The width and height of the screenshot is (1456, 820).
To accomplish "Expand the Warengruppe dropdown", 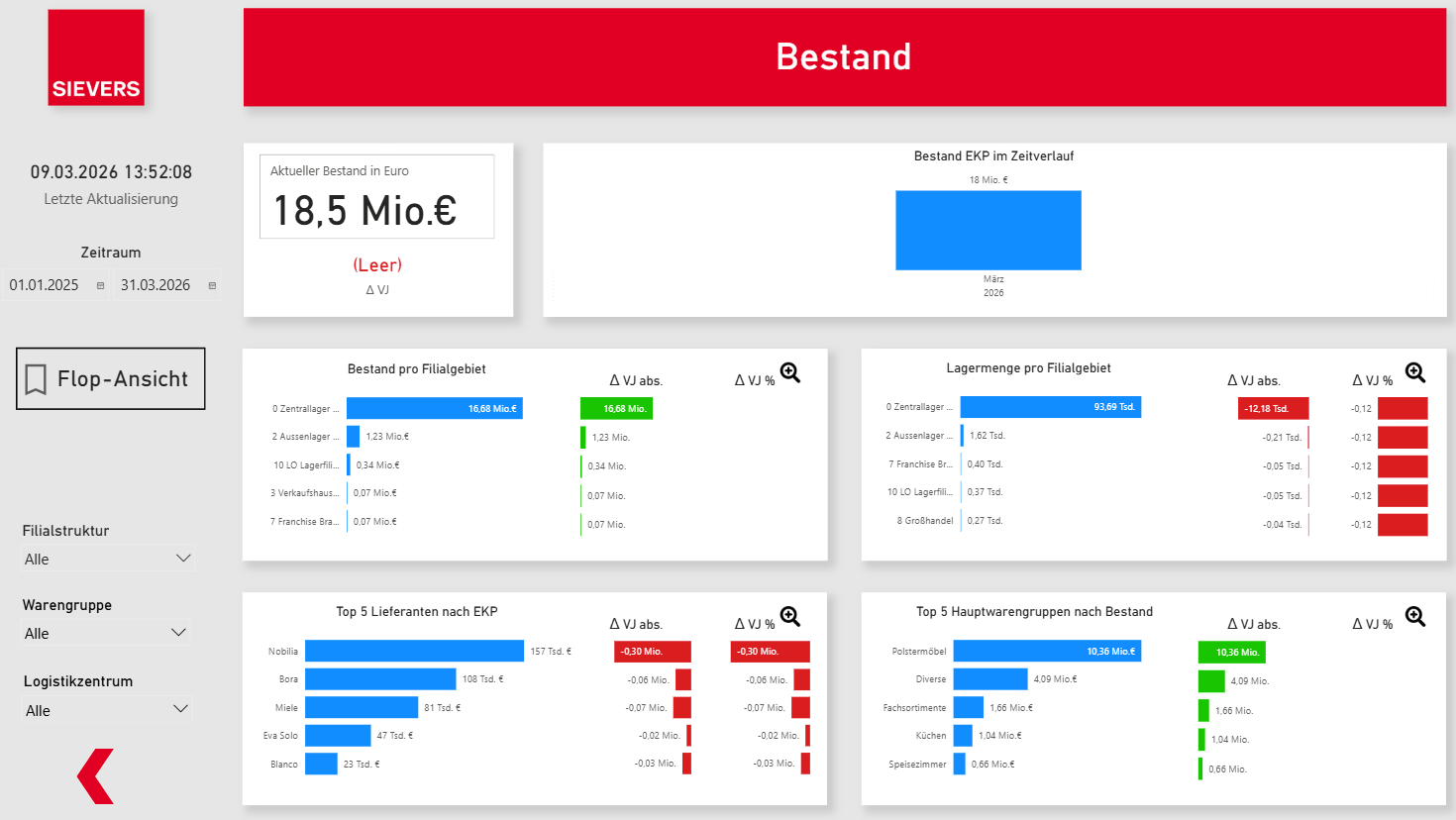I will tap(106, 633).
